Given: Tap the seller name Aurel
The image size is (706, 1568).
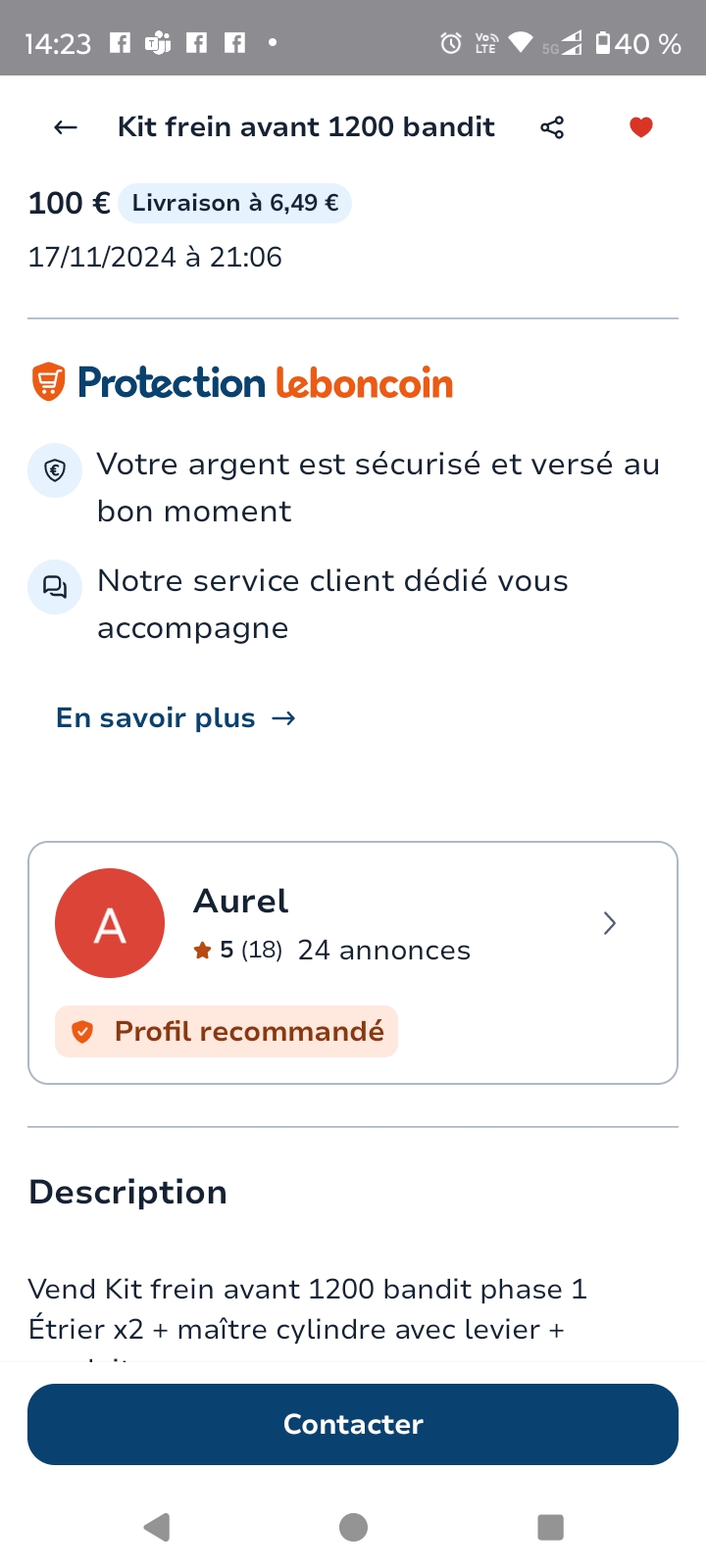Looking at the screenshot, I should coord(241,901).
